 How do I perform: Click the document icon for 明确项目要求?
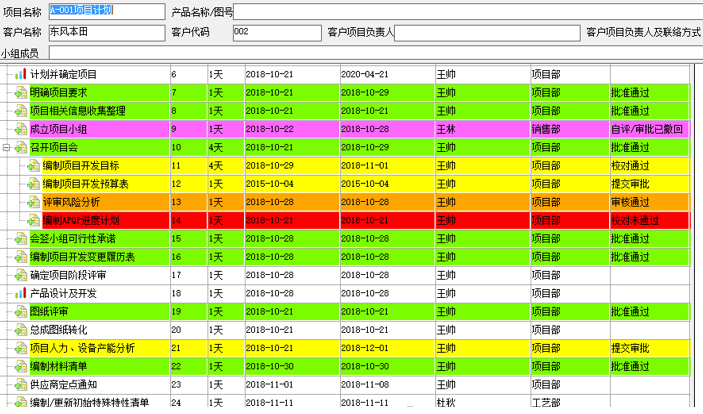(x=21, y=92)
